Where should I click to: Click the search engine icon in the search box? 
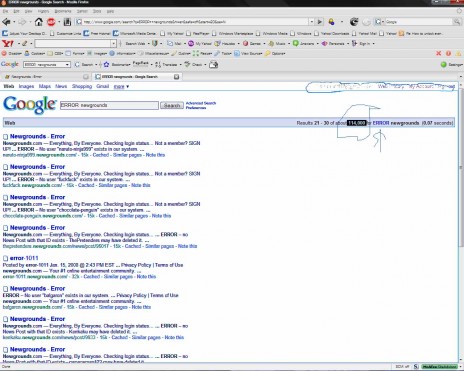378,22
